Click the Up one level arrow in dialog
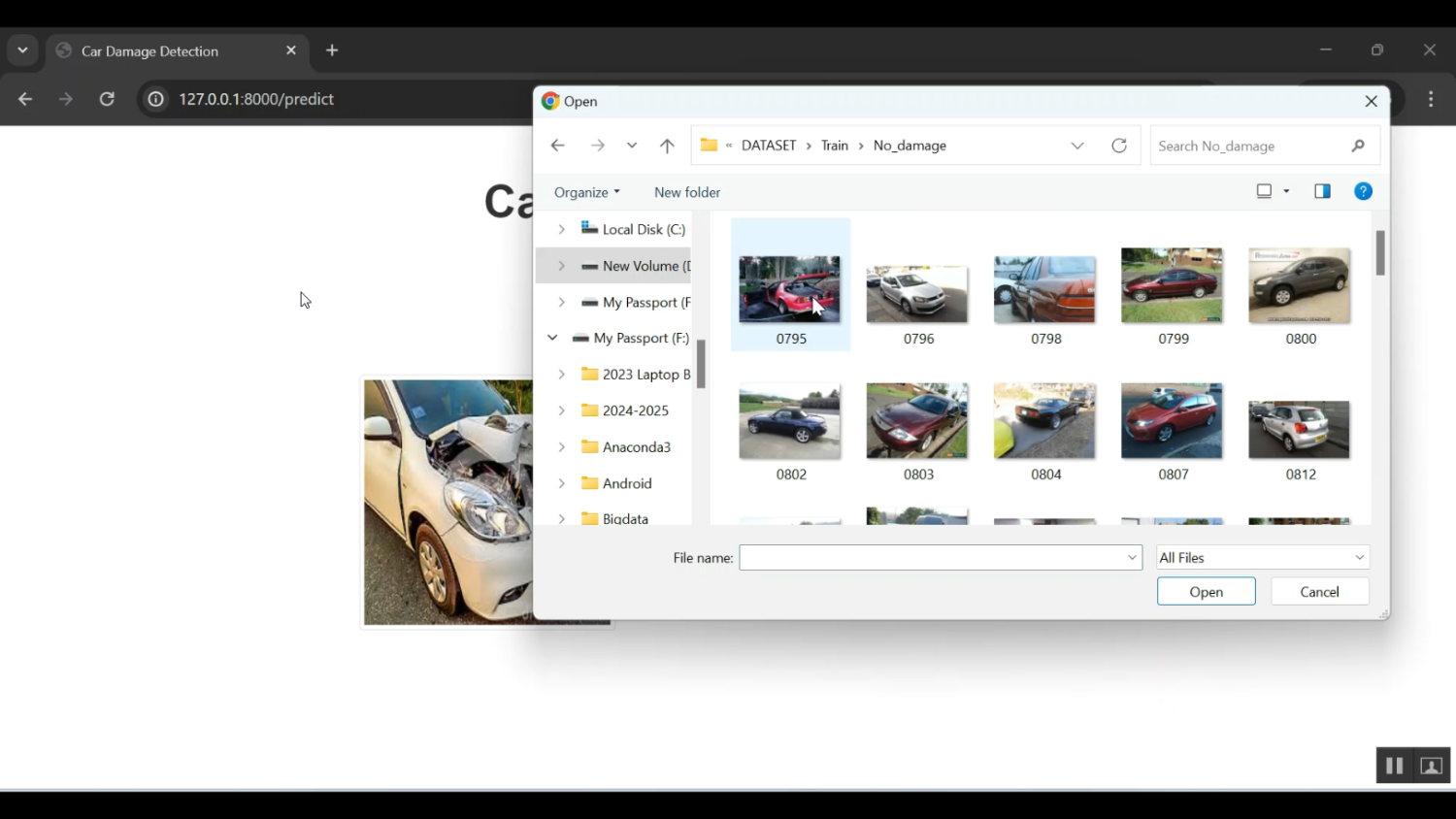1456x819 pixels. 667,146
